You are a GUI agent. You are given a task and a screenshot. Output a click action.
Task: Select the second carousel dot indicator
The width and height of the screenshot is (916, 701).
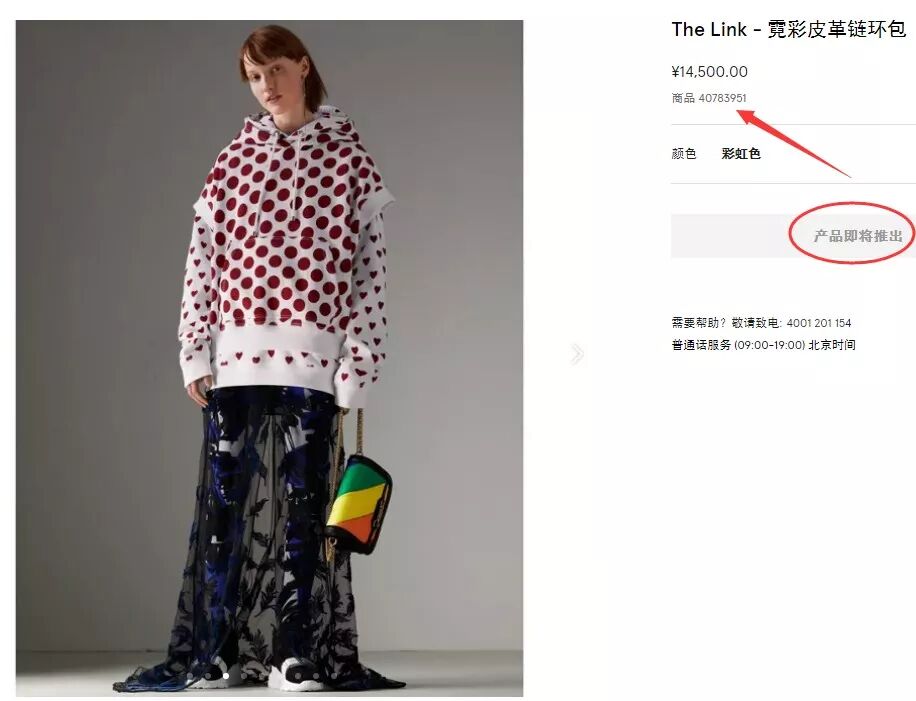208,676
